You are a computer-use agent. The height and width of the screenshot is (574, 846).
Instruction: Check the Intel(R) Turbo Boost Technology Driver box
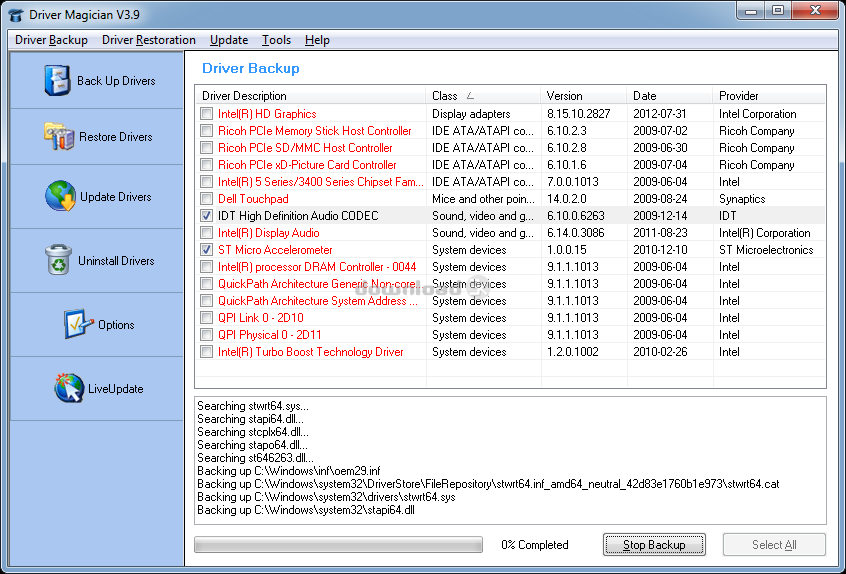[206, 352]
